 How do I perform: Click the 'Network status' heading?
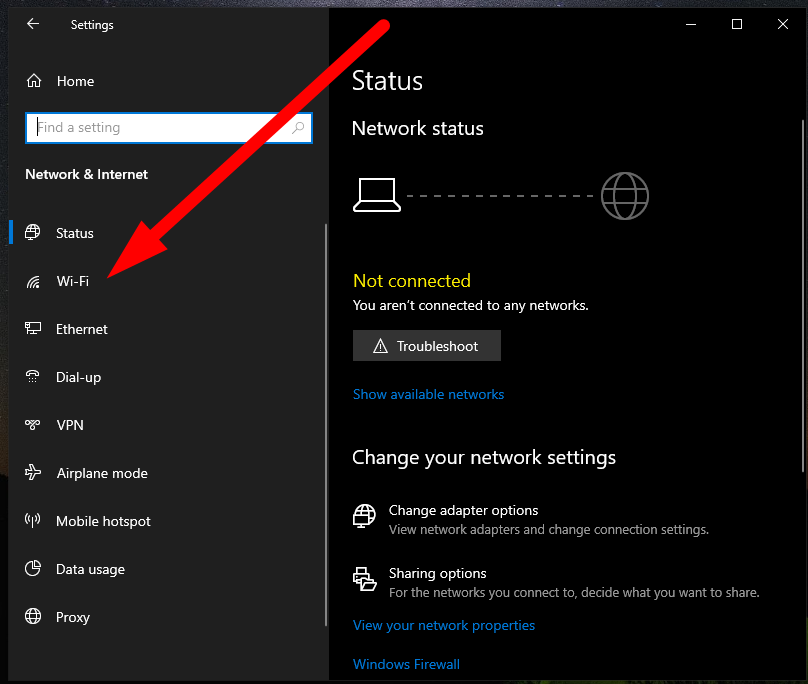(x=417, y=128)
